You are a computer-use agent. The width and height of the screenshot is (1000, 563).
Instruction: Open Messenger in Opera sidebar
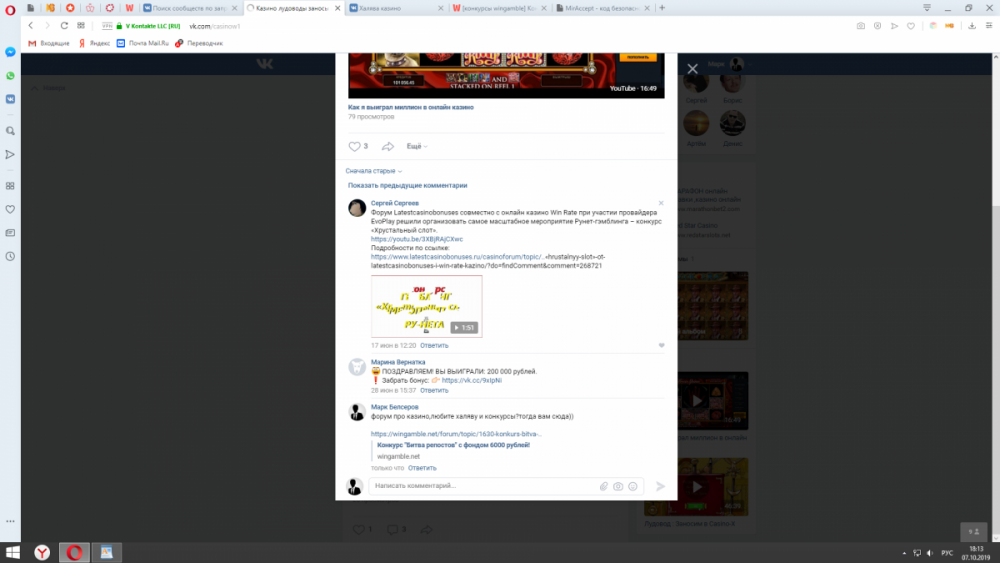tap(10, 52)
